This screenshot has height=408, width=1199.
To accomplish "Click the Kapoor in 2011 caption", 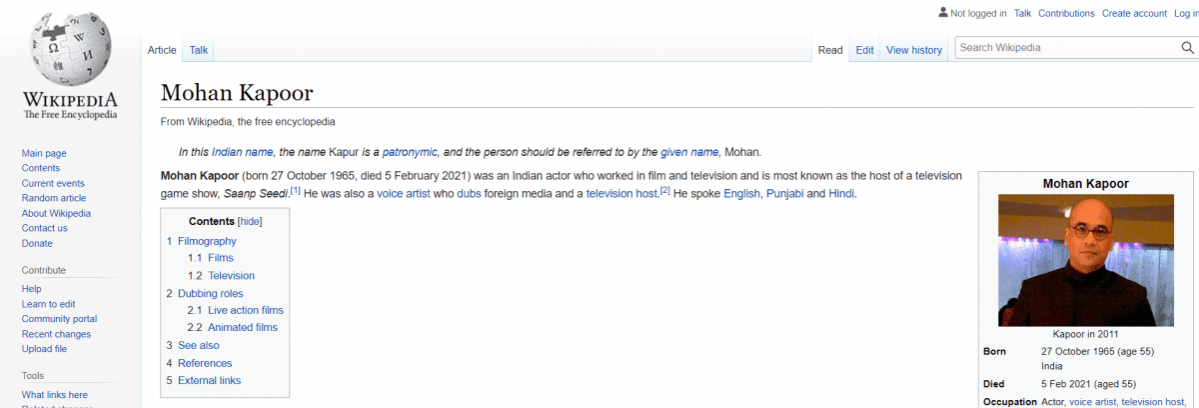I will tap(1085, 334).
